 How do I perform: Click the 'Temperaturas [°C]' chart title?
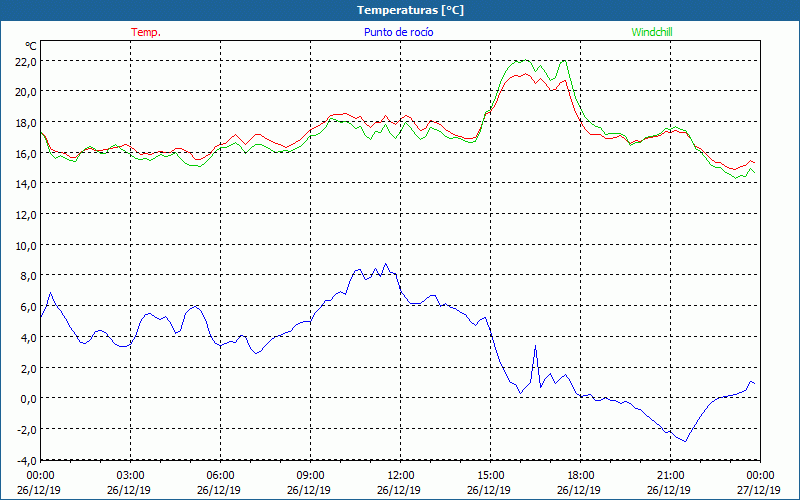coord(410,10)
